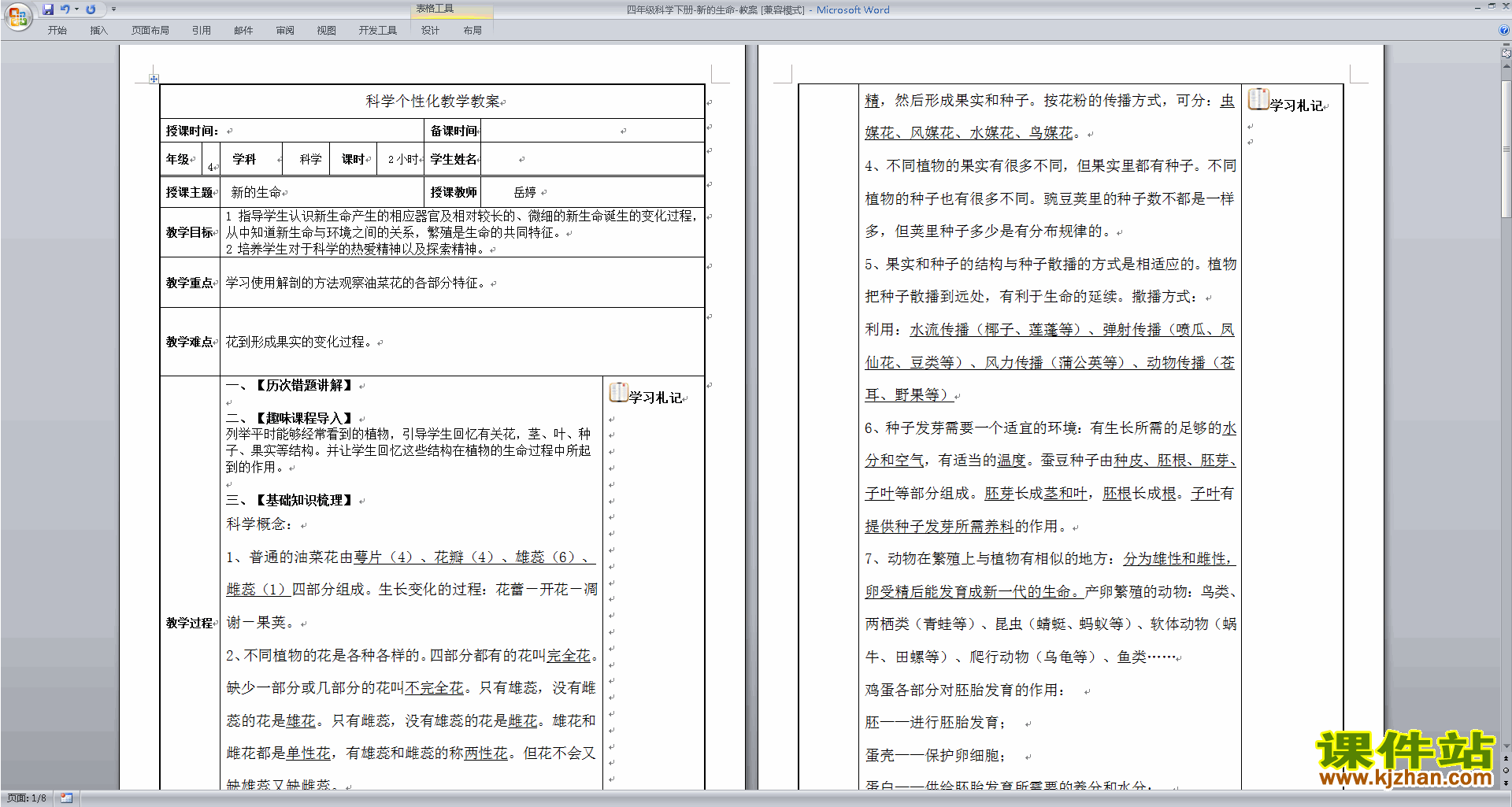Image resolution: width=1512 pixels, height=807 pixels.
Task: Switch to the 视图 ribbon tab
Action: pyautogui.click(x=327, y=30)
